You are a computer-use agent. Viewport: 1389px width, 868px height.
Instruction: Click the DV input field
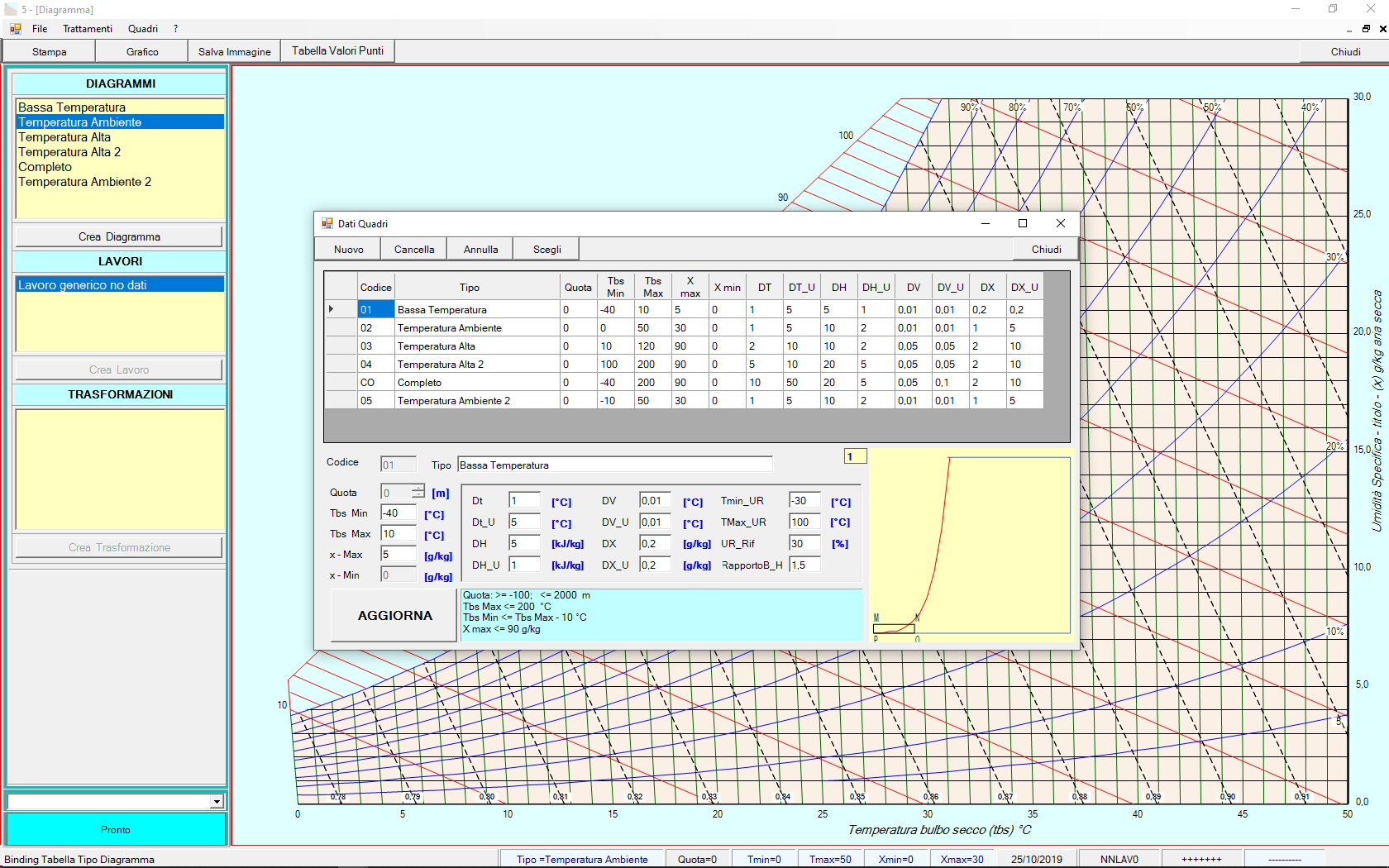pos(655,500)
